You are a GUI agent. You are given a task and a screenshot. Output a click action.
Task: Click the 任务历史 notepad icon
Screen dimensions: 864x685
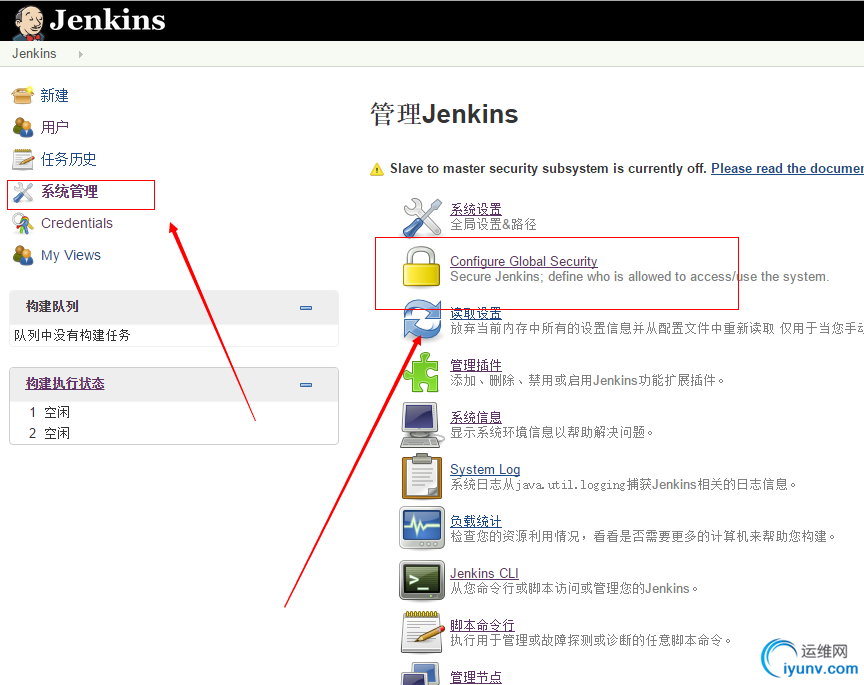(x=23, y=159)
